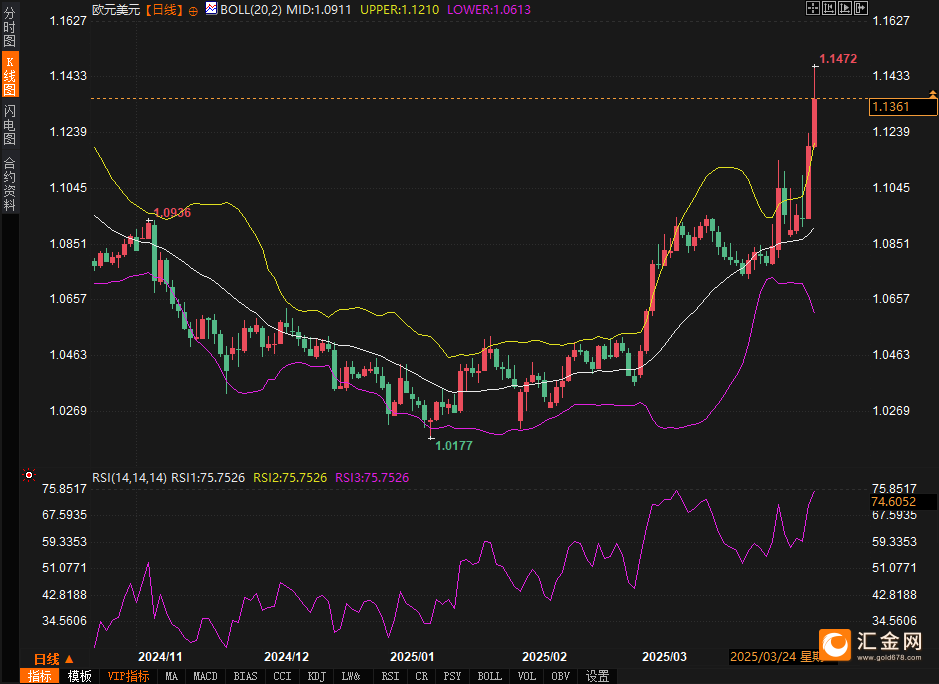This screenshot has height=684, width=939.
Task: Click the orange double-arrow above price 1.1361
Action: (932, 94)
